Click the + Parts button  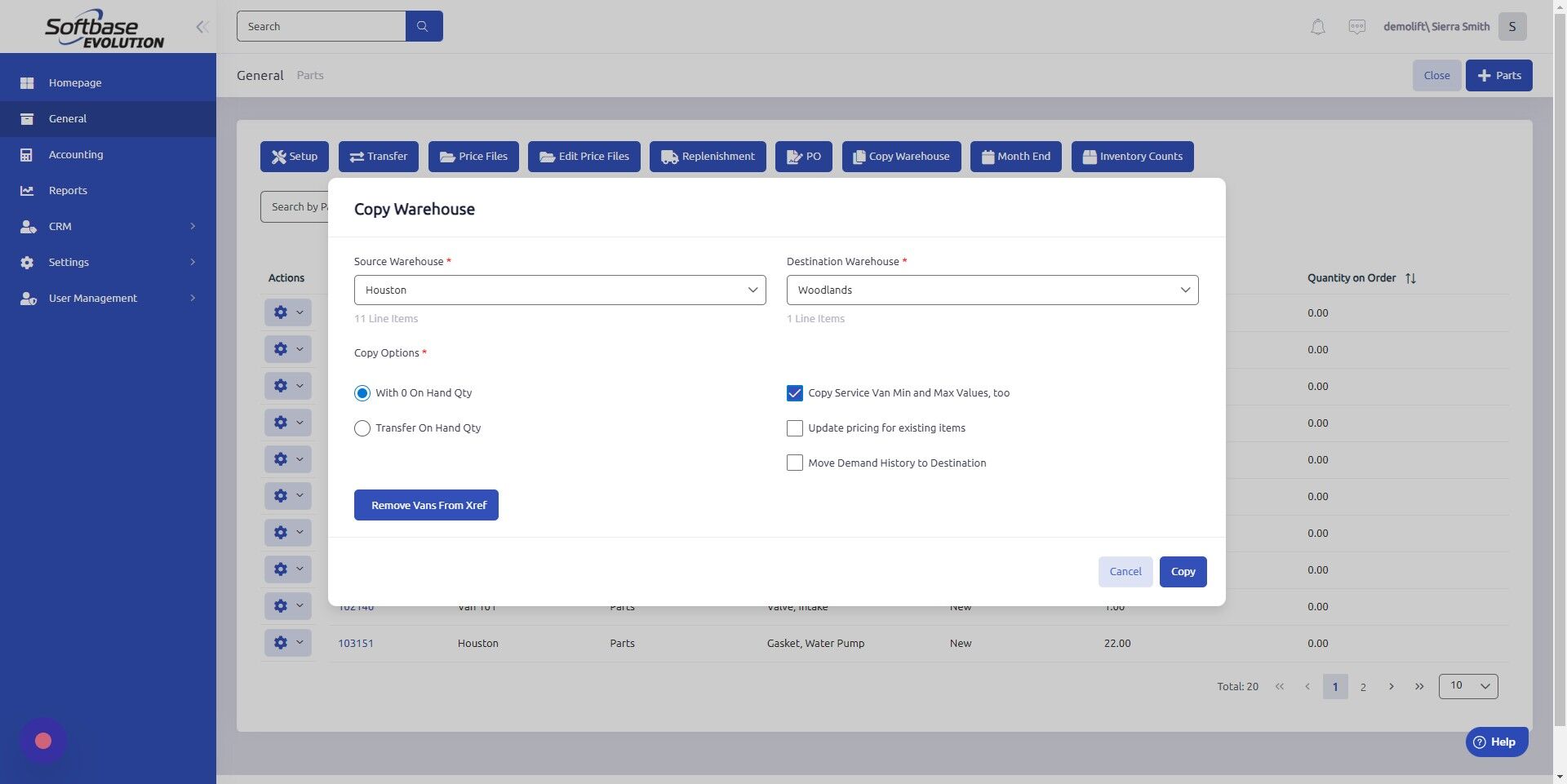click(1499, 76)
